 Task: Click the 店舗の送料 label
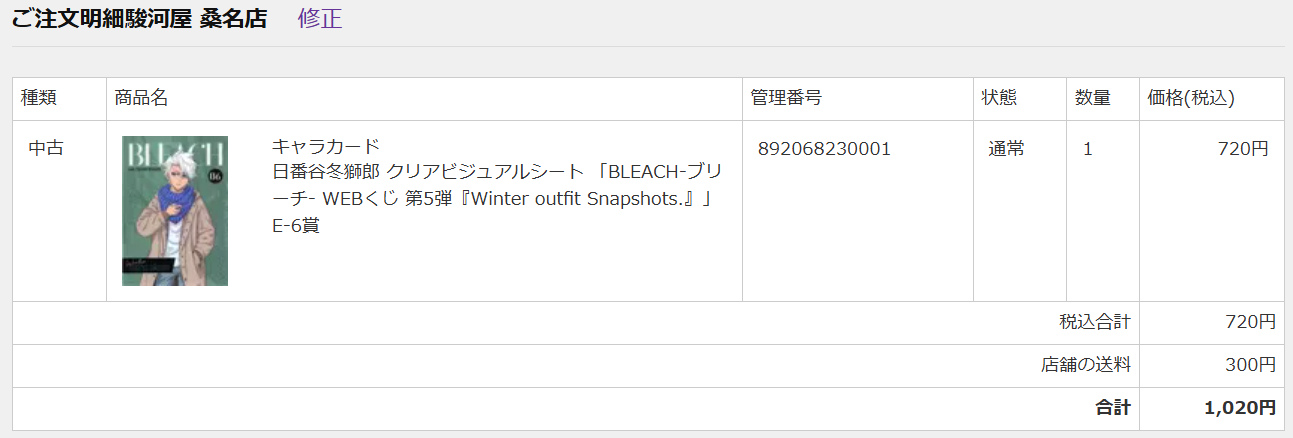click(x=1086, y=365)
